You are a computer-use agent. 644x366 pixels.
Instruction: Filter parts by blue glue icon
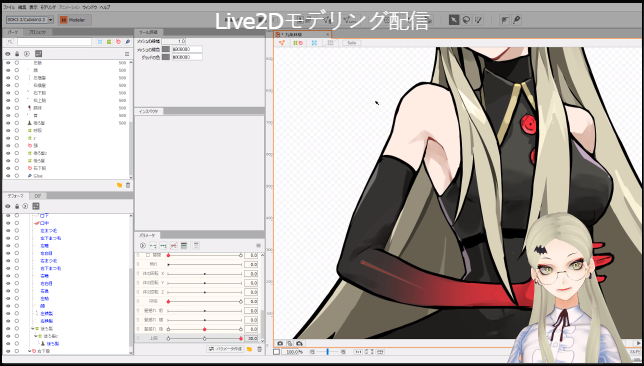[127, 42]
